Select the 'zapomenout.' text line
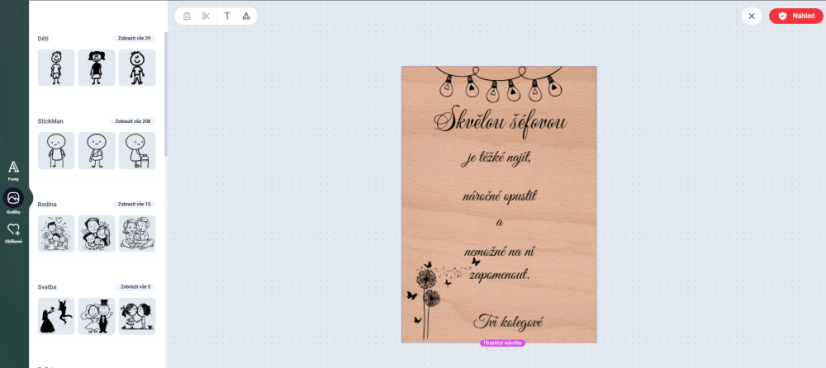Image resolution: width=826 pixels, height=368 pixels. point(499,275)
